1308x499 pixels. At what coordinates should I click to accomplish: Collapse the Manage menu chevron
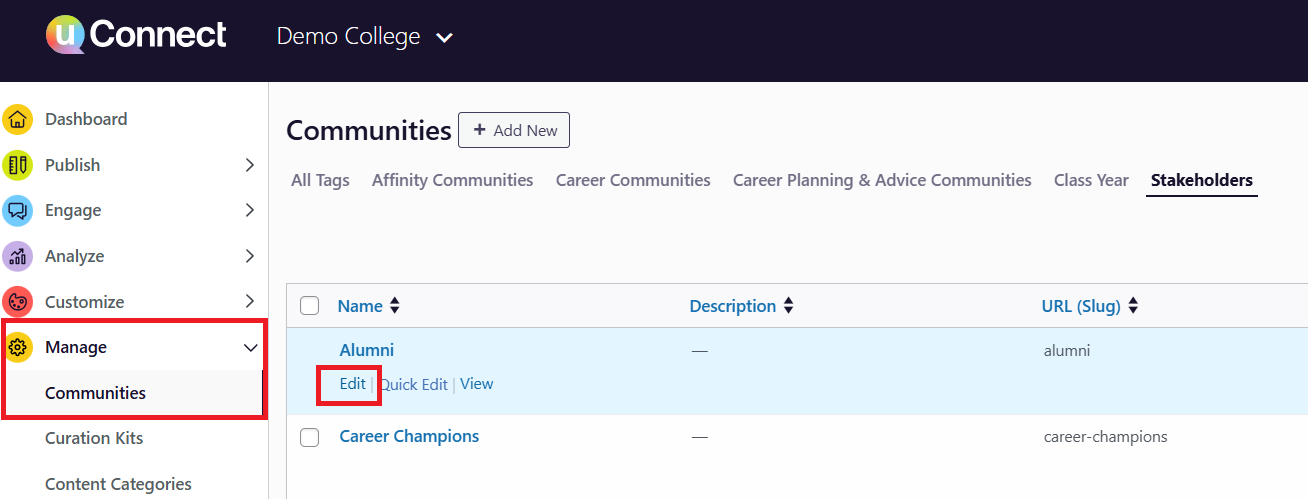250,348
